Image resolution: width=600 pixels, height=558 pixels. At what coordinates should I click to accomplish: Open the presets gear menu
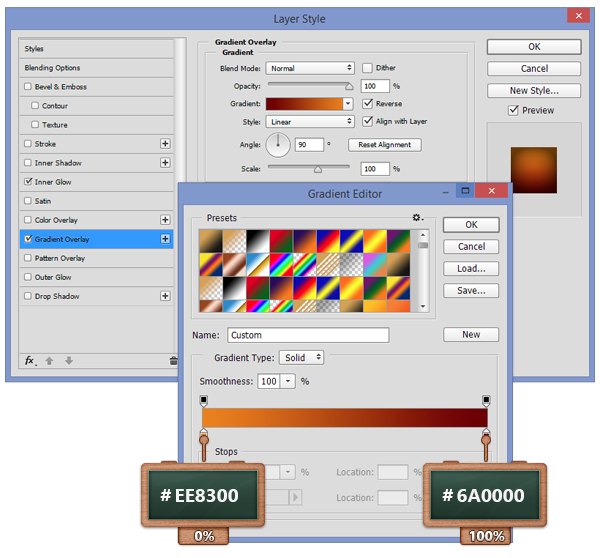click(417, 218)
